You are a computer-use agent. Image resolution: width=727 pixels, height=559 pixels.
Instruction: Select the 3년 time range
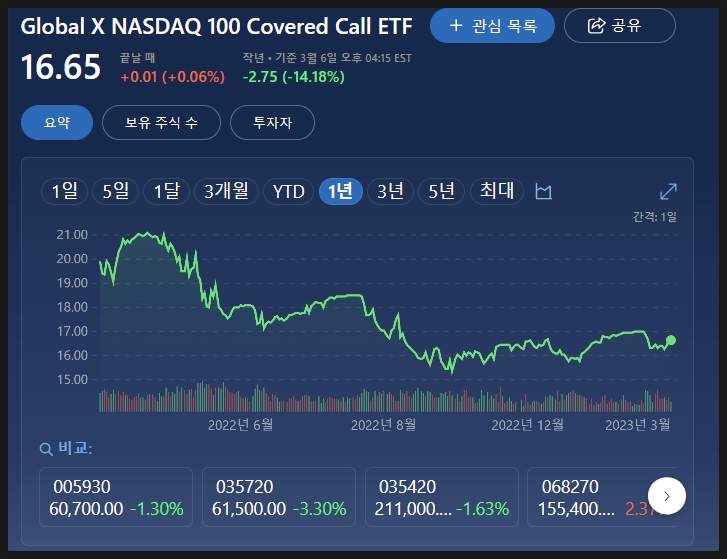point(390,191)
